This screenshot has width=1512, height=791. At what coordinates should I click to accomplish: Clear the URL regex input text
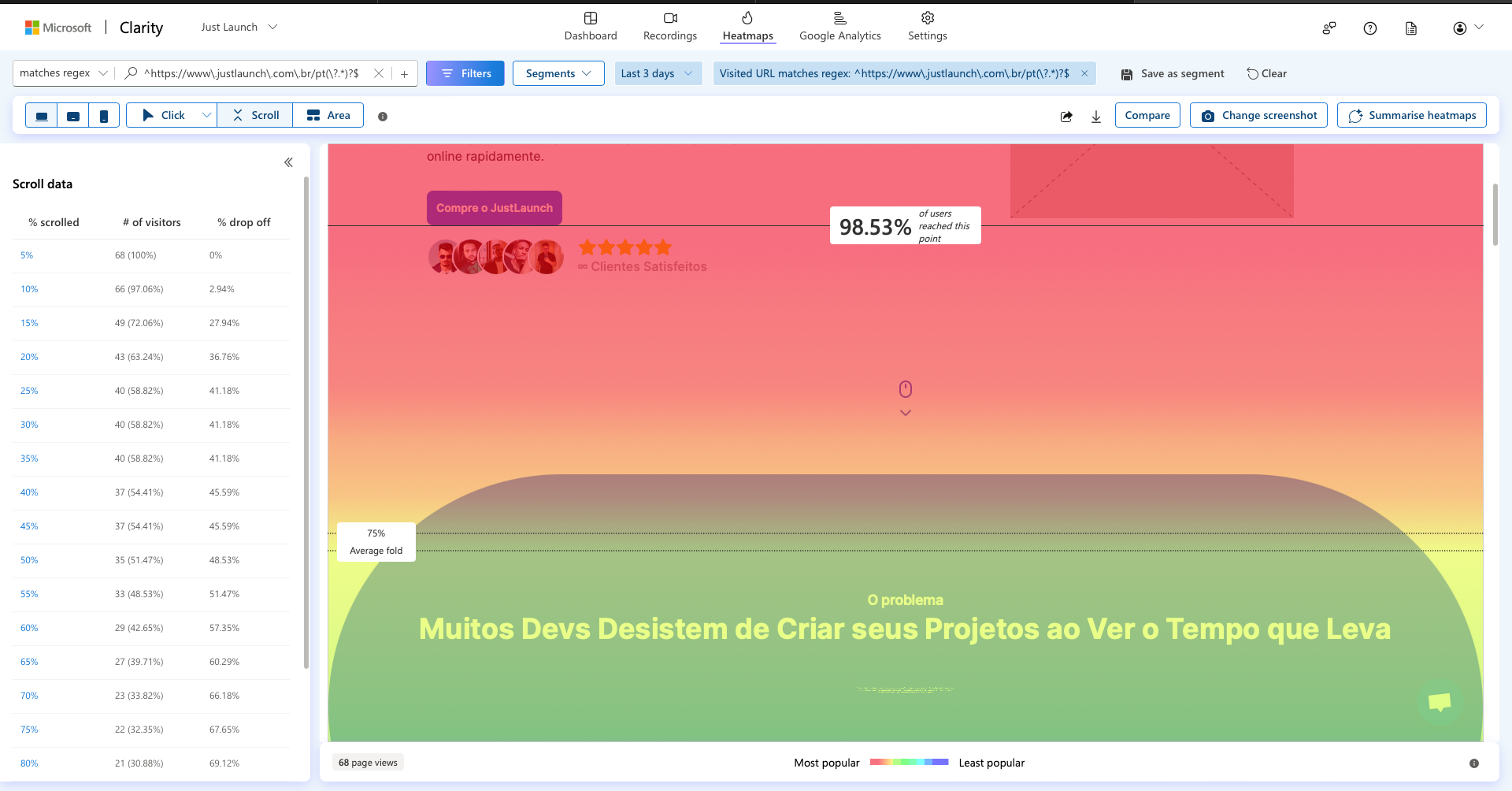[x=379, y=73]
